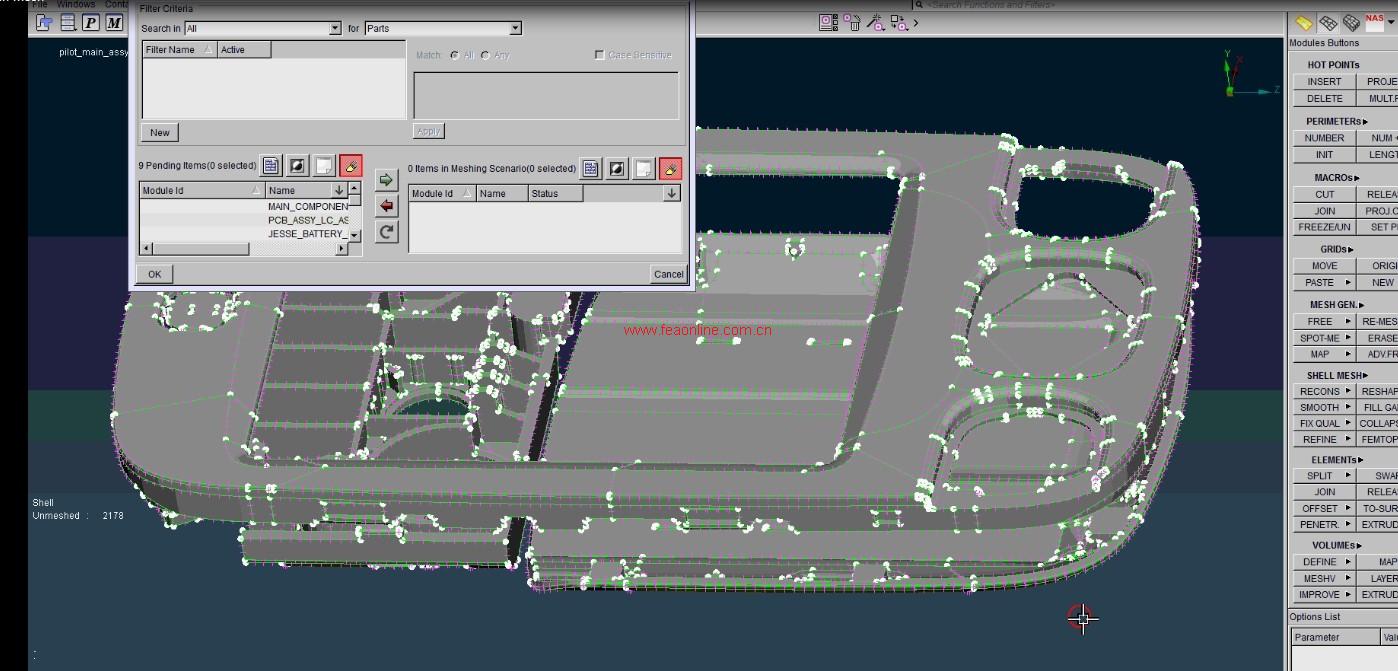Click the gray refresh arrow icon
Viewport: 1398px width, 671px height.
pyautogui.click(x=386, y=232)
